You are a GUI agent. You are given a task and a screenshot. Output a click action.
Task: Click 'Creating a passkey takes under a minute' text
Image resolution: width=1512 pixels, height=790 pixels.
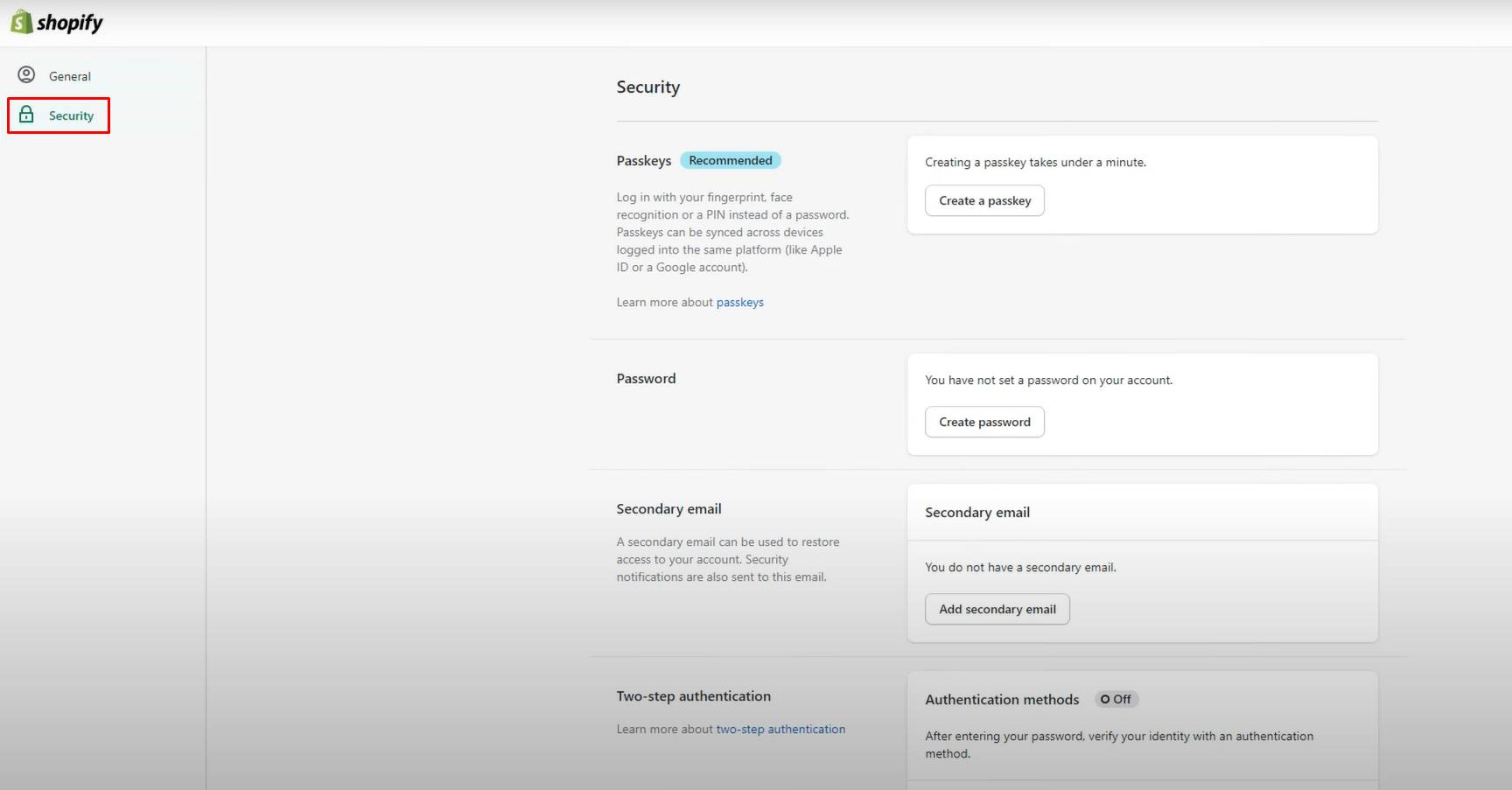pyautogui.click(x=1035, y=163)
